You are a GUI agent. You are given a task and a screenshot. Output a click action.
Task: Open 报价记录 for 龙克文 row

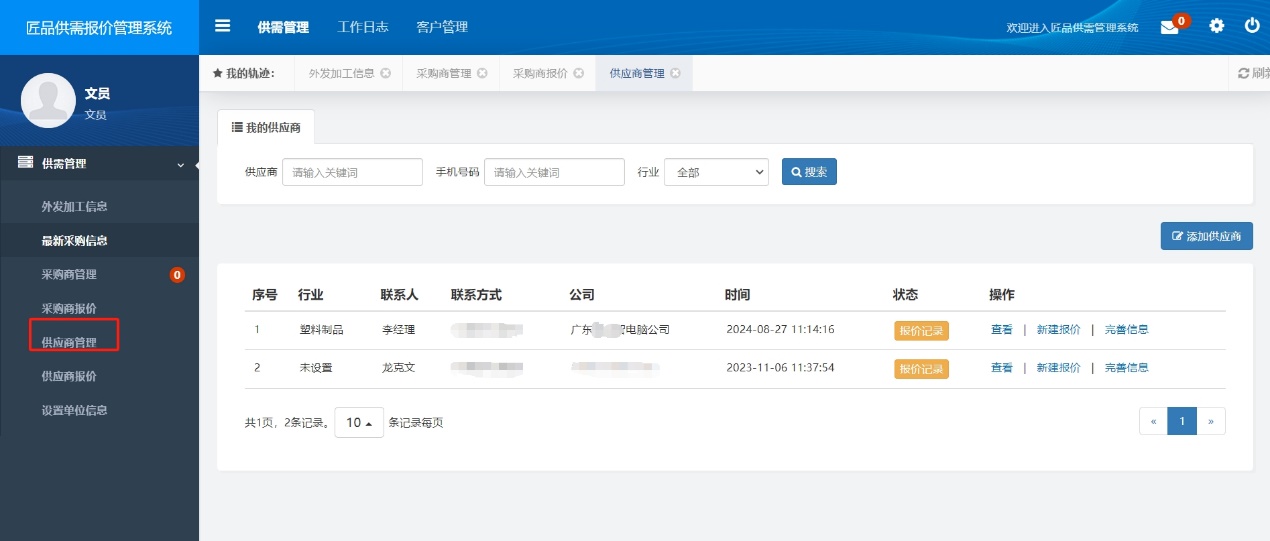point(921,368)
